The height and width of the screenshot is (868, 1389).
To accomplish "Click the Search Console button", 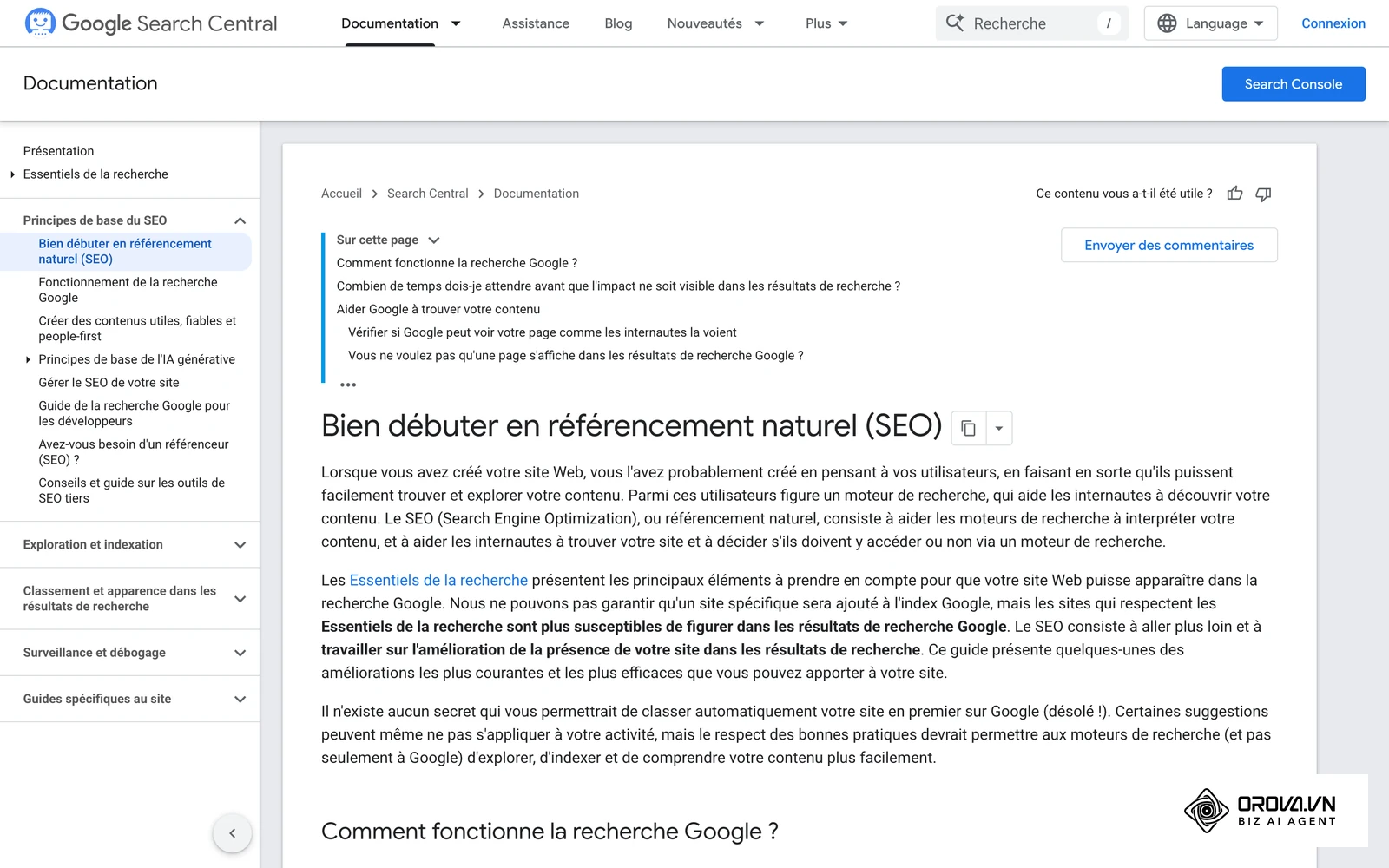I will tap(1294, 84).
